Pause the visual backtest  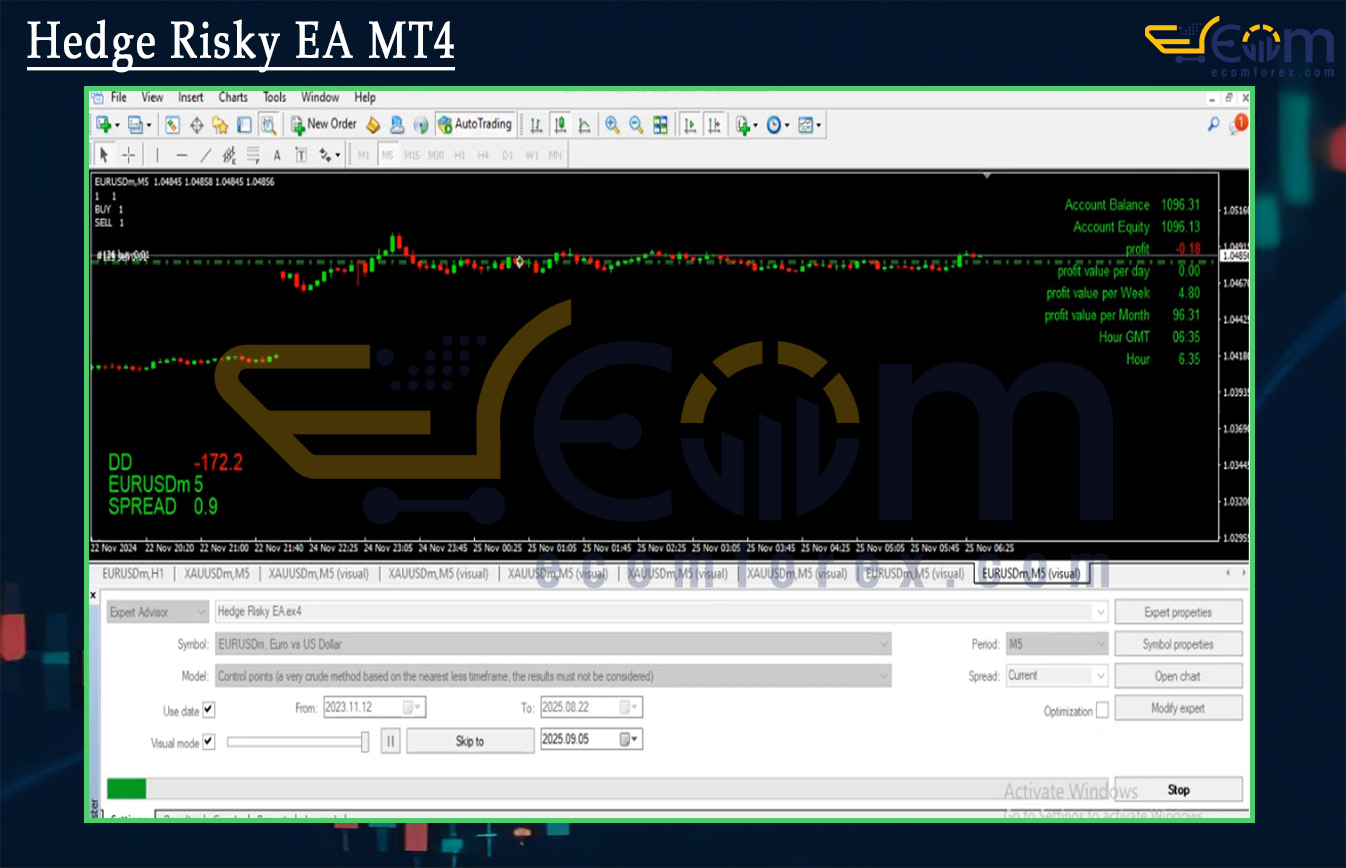pos(390,741)
